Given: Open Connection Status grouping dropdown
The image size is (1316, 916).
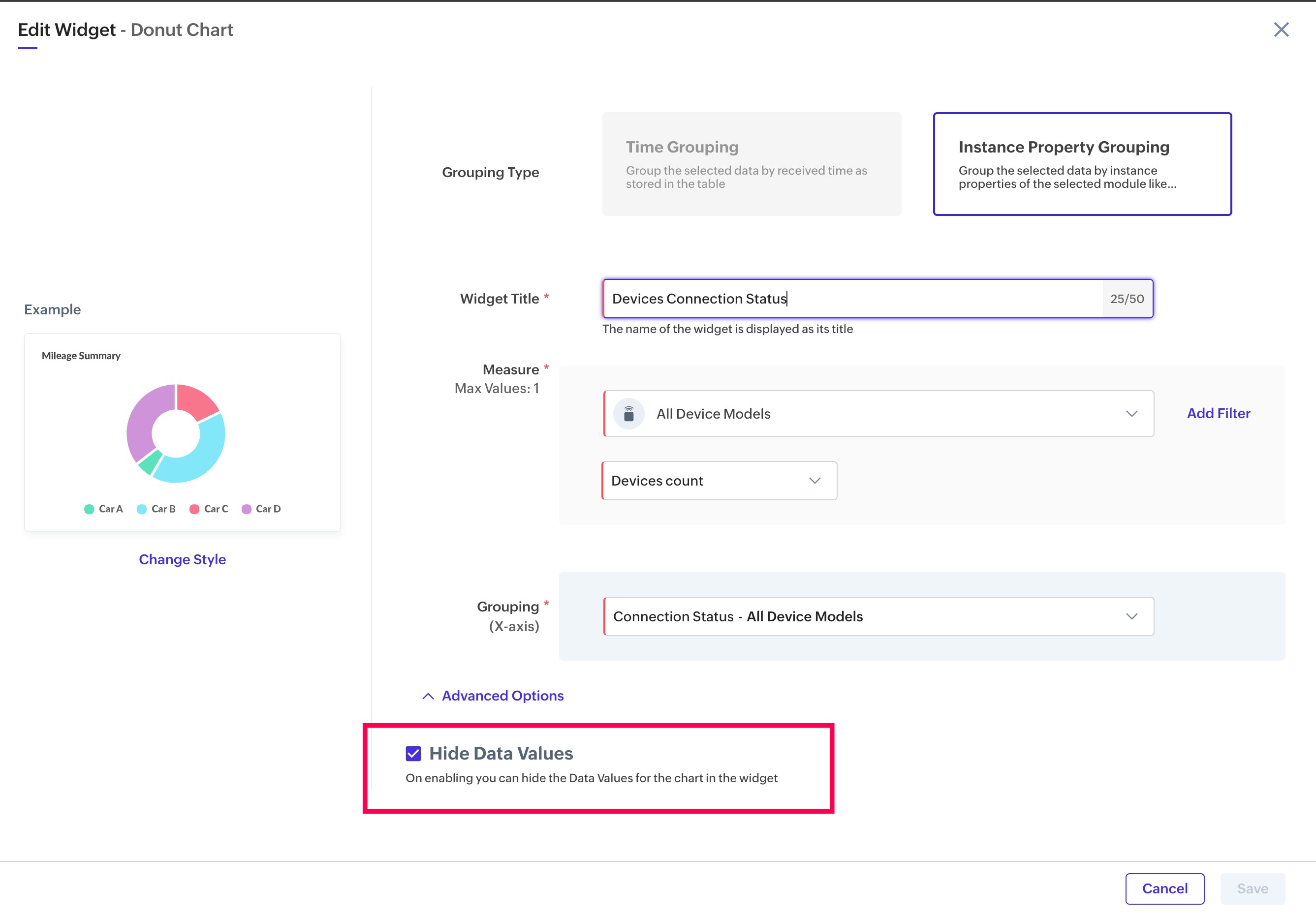Looking at the screenshot, I should 860,616.
